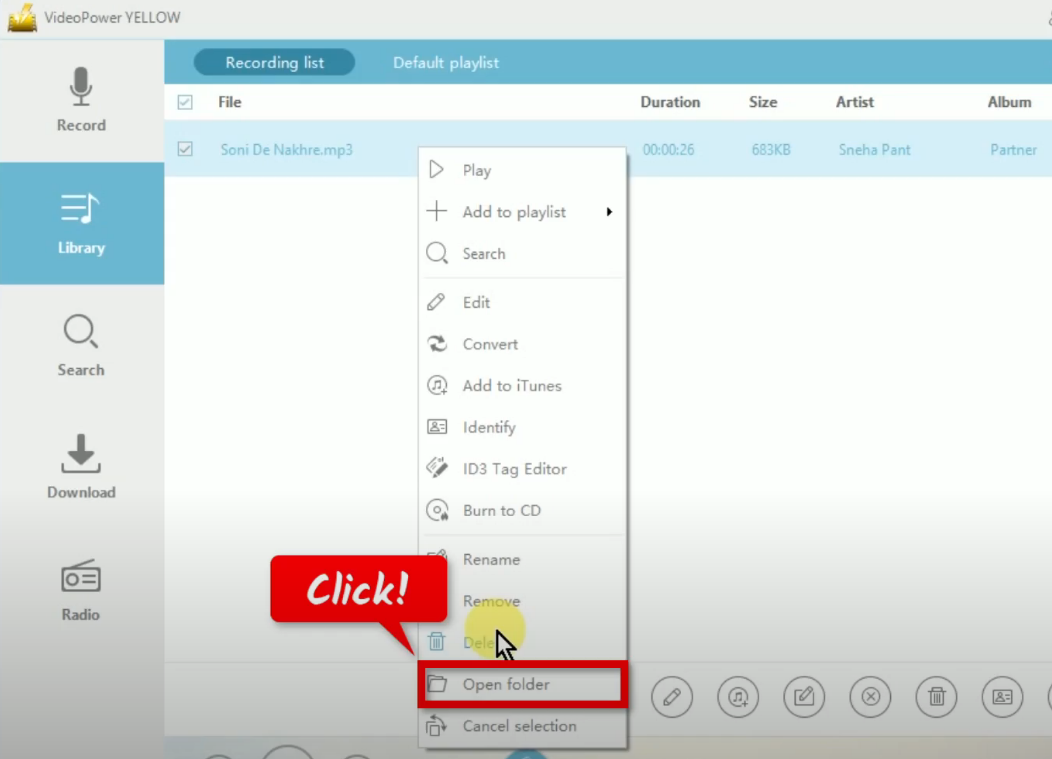
Task: Select ID3 Tag Editor menu entry
Action: [514, 469]
